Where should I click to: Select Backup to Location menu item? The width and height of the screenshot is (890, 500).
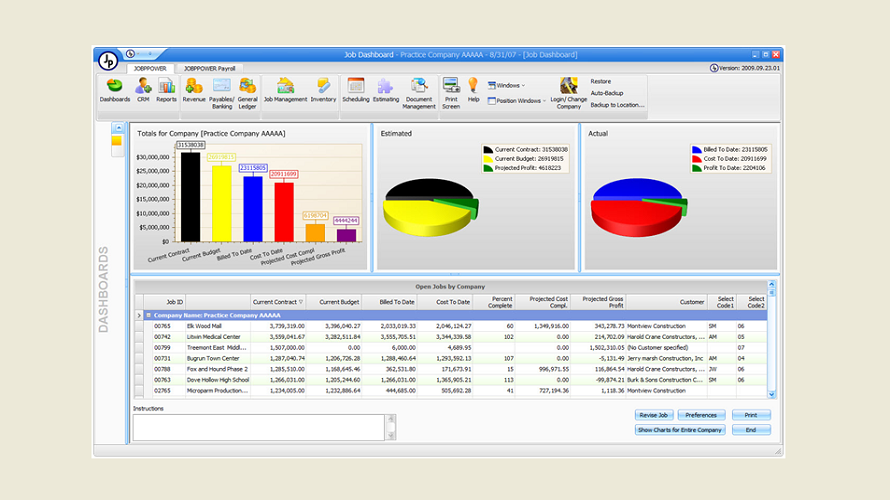click(617, 105)
